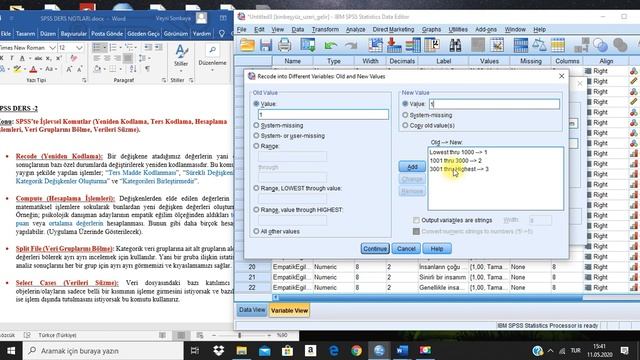Open the Transform menu in SPSS
The height and width of the screenshot is (360, 640).
325,29
